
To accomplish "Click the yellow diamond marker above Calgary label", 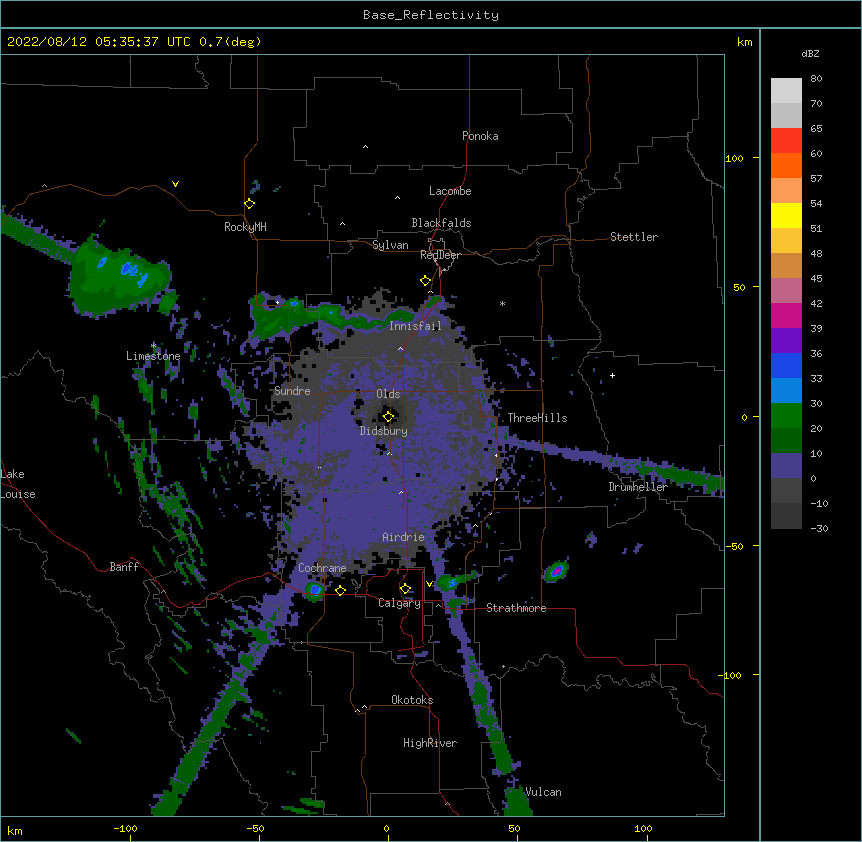I will coord(405,589).
